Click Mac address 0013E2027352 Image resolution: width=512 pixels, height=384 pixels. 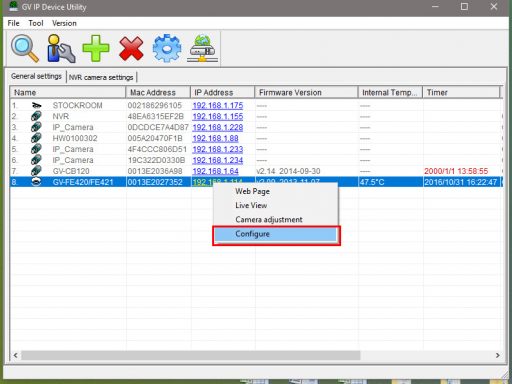[155, 182]
